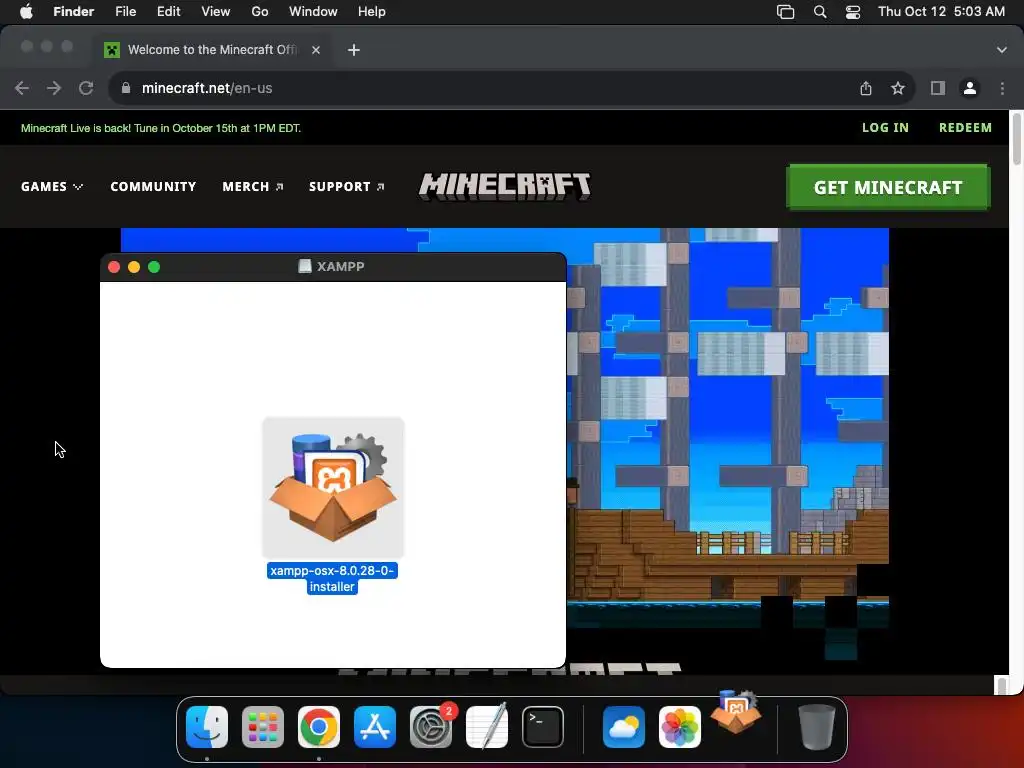Open App Store from the Dock
The image size is (1024, 768).
(375, 727)
